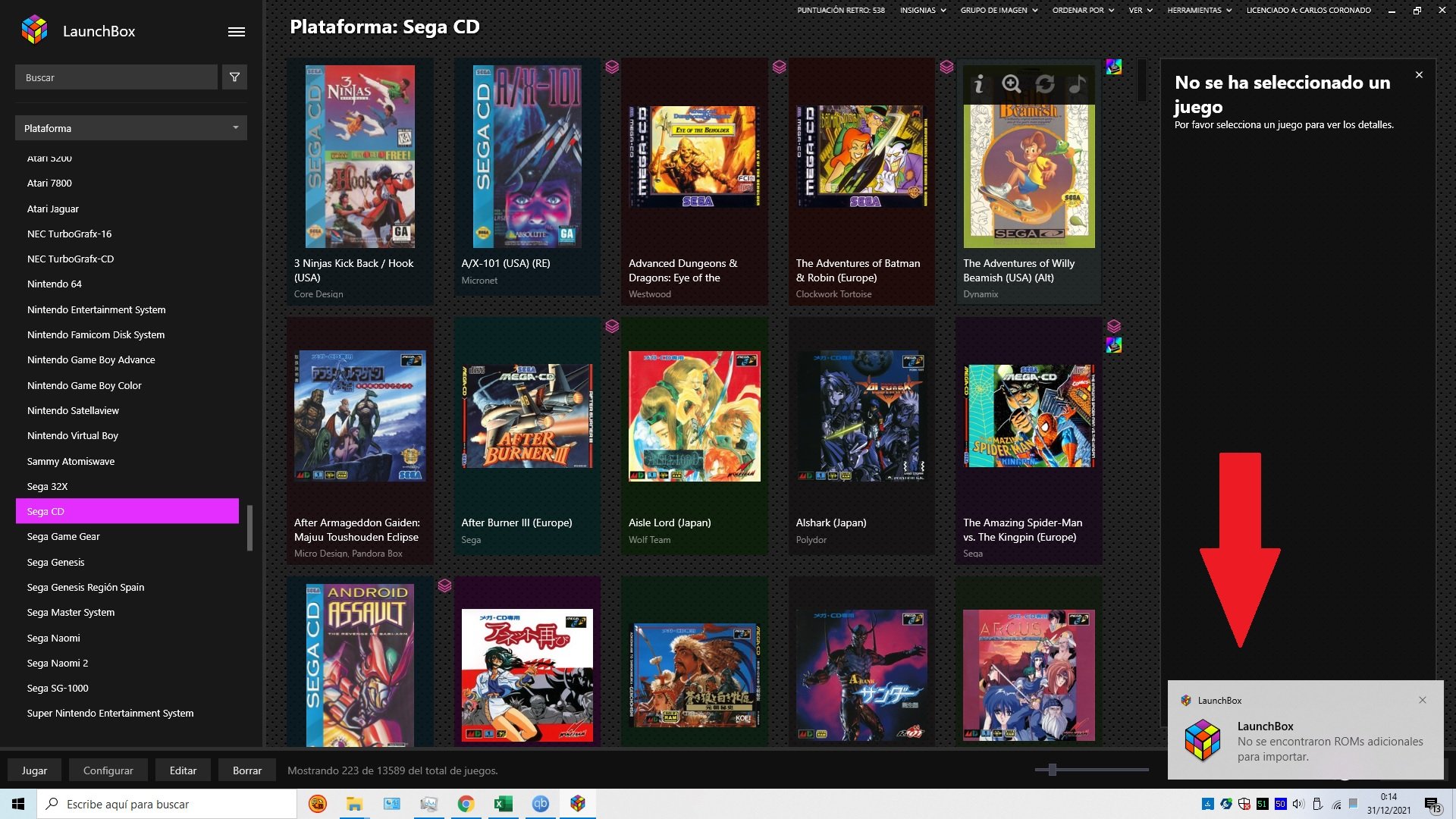Adjust the cover size zoom slider

pyautogui.click(x=1053, y=770)
